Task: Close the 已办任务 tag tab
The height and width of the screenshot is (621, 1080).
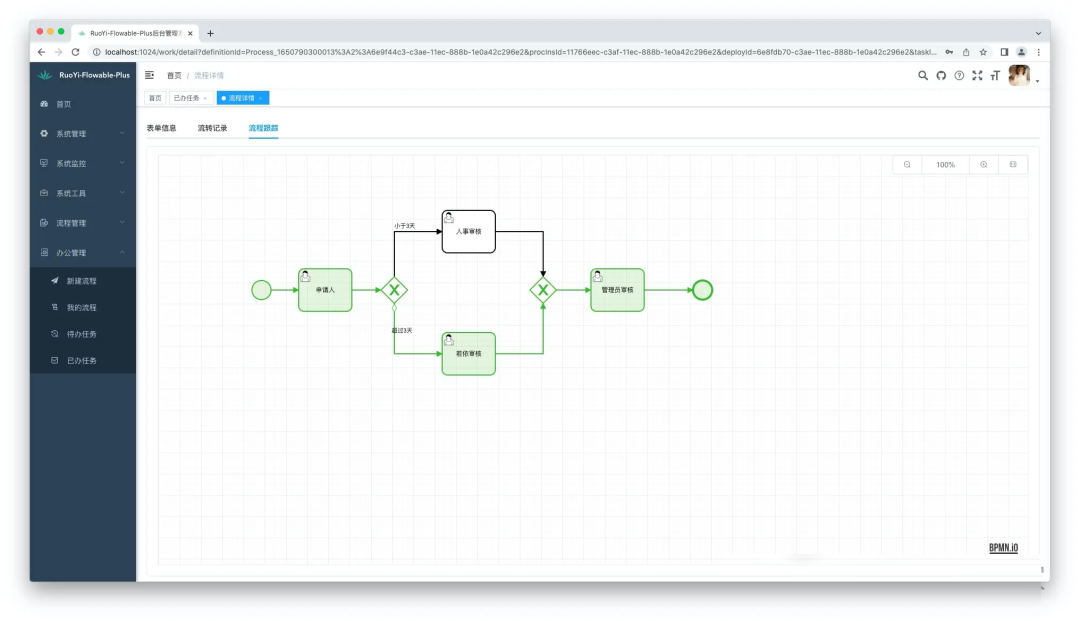Action: [x=205, y=98]
